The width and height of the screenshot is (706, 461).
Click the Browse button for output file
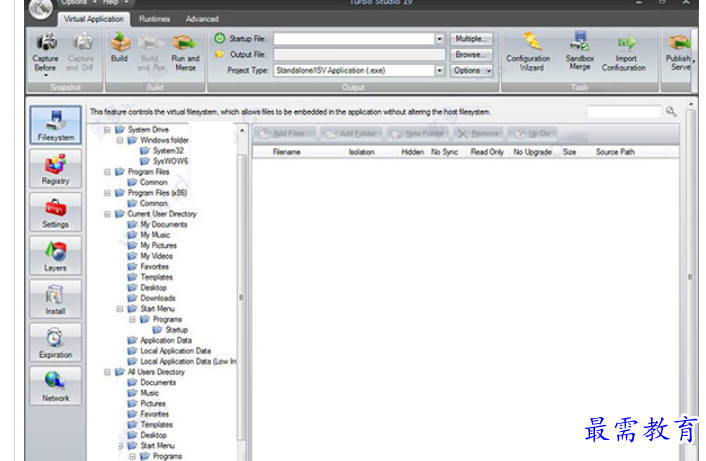point(470,55)
